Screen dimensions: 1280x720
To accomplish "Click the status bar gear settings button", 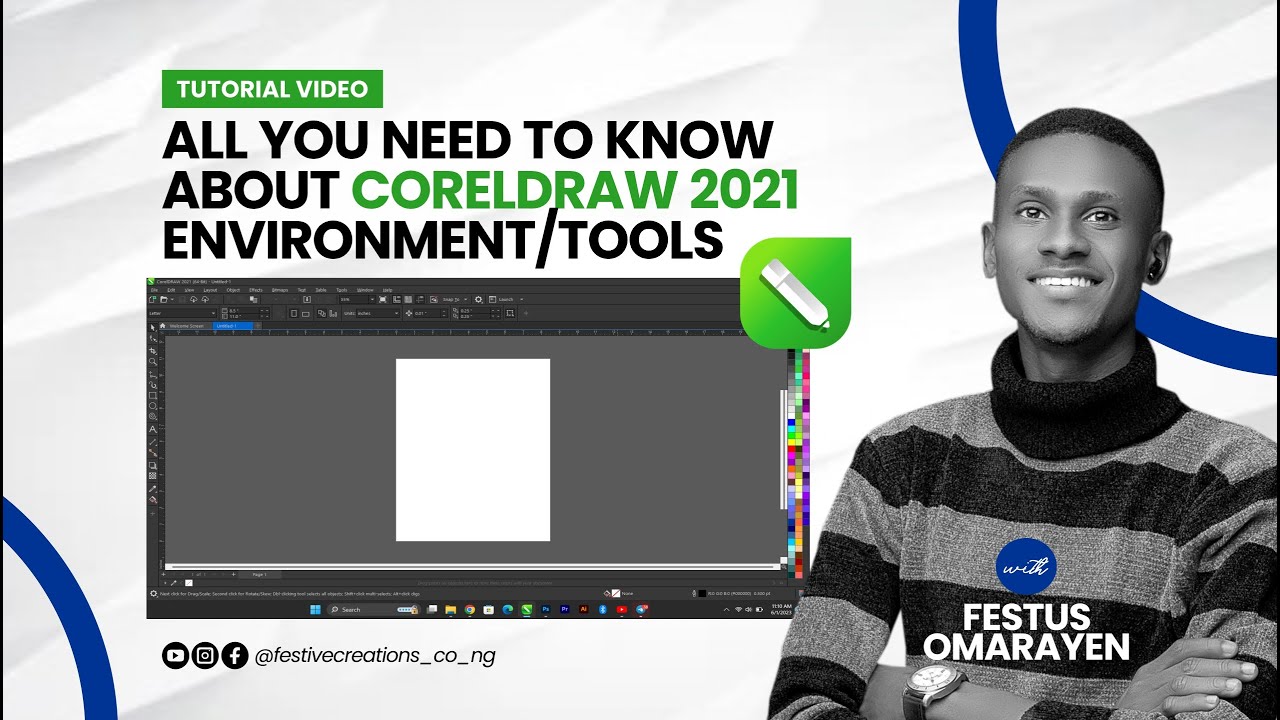I will (153, 594).
